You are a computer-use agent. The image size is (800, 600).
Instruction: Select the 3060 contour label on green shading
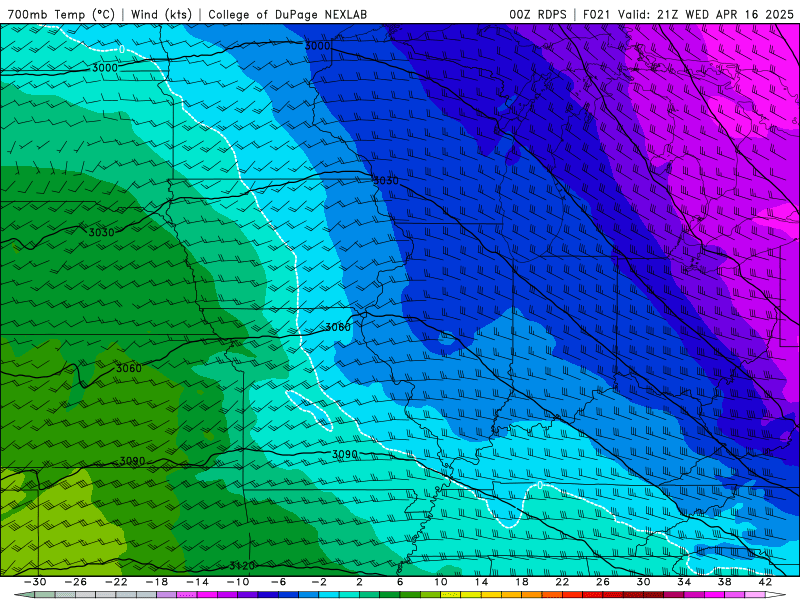pyautogui.click(x=129, y=368)
